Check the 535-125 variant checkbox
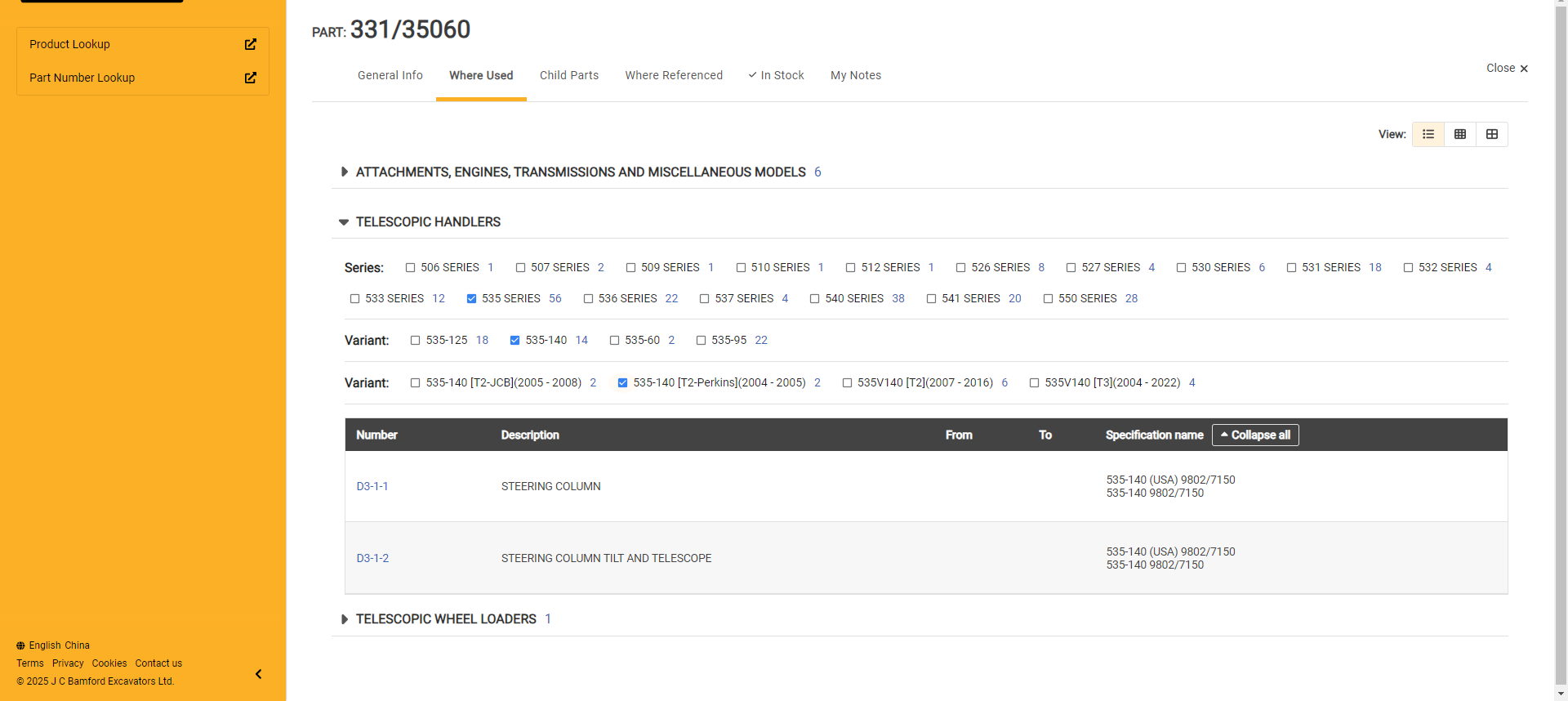 [415, 341]
